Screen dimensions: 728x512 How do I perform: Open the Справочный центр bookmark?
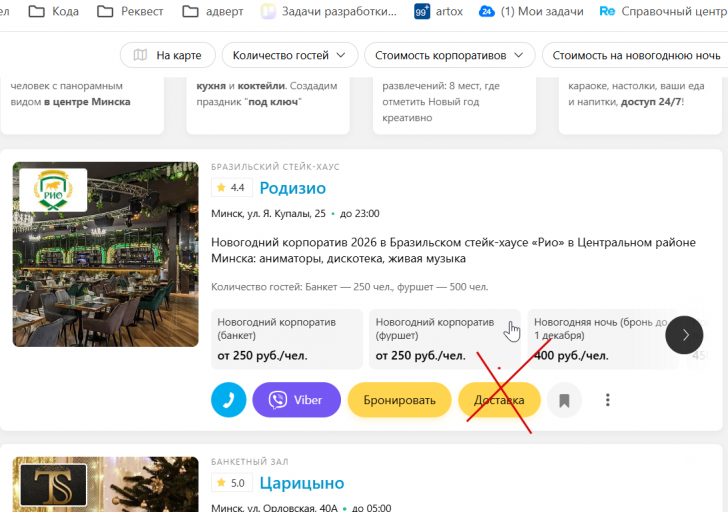click(x=663, y=11)
